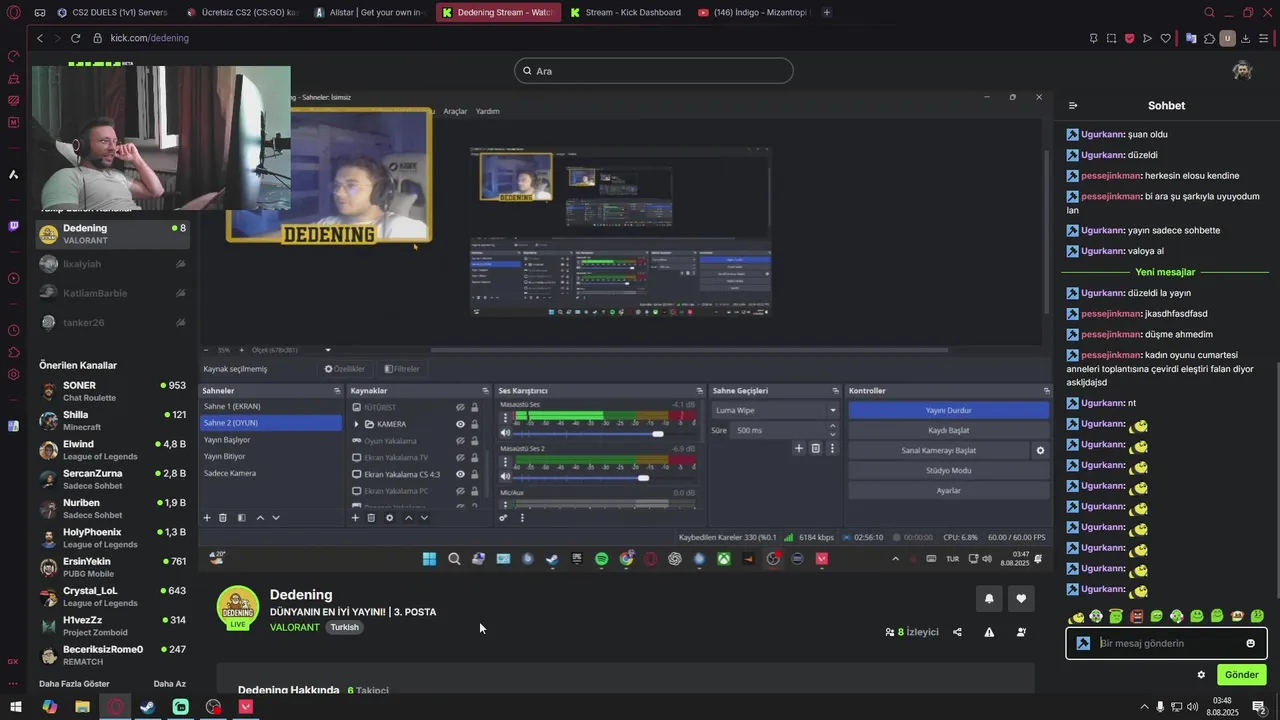Click Stüdyo Modu button in OBS
The width and height of the screenshot is (1280, 720).
[948, 470]
